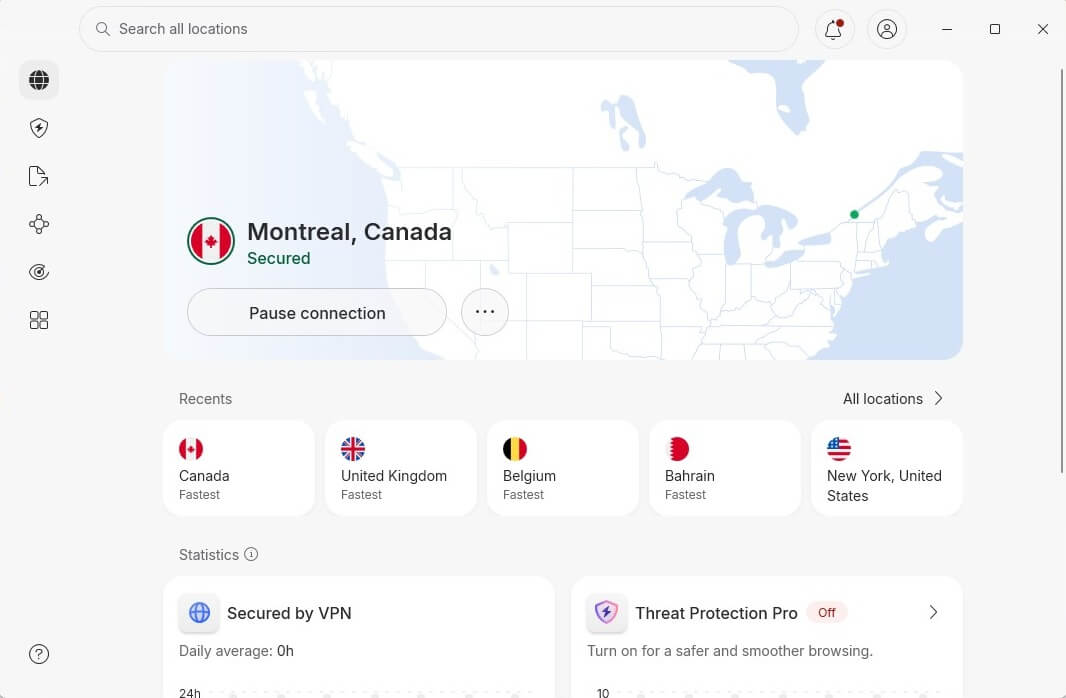Connect to New York, United States card
Image resolution: width=1066 pixels, height=698 pixels.
887,468
